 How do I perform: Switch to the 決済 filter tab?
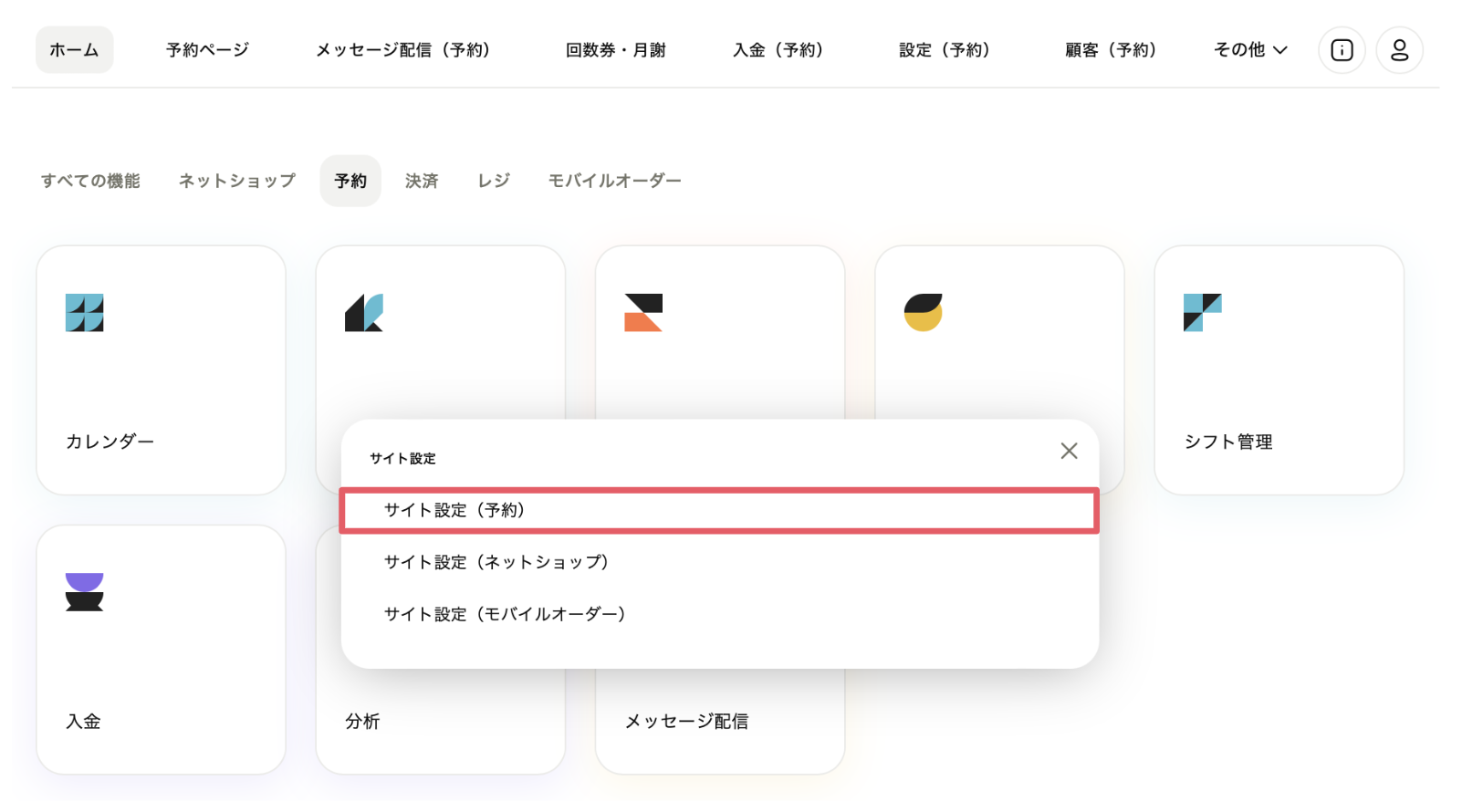point(422,181)
